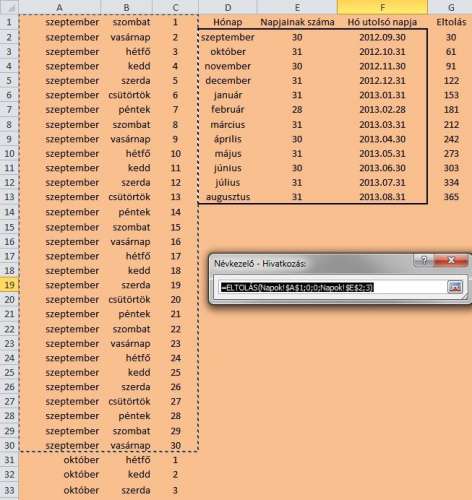472x500 pixels.
Task: Click the október cell in row 31
Action: point(59,460)
